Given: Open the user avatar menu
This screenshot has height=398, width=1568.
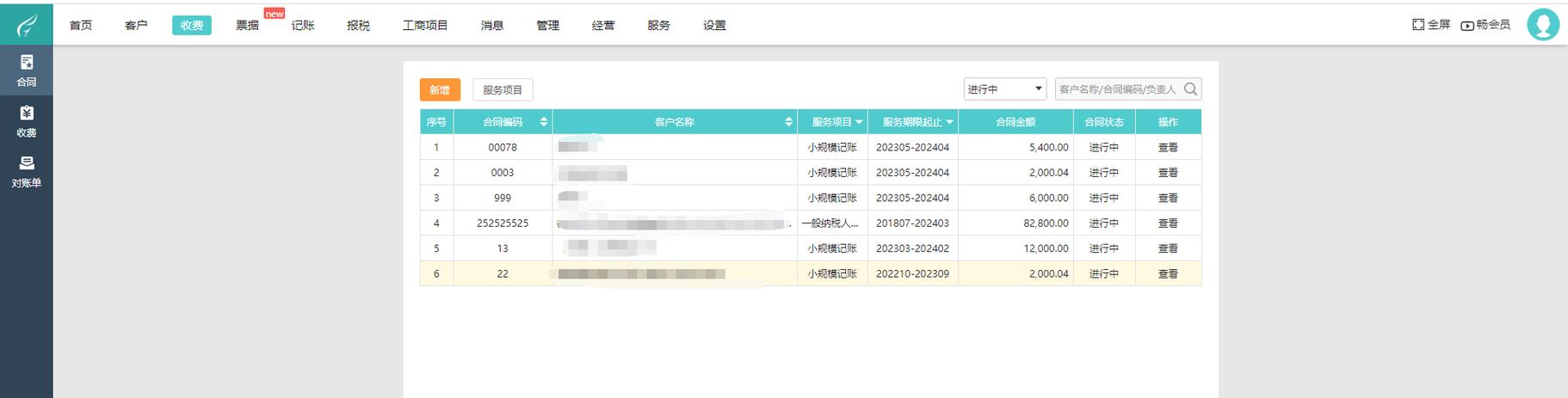Looking at the screenshot, I should point(1543,25).
